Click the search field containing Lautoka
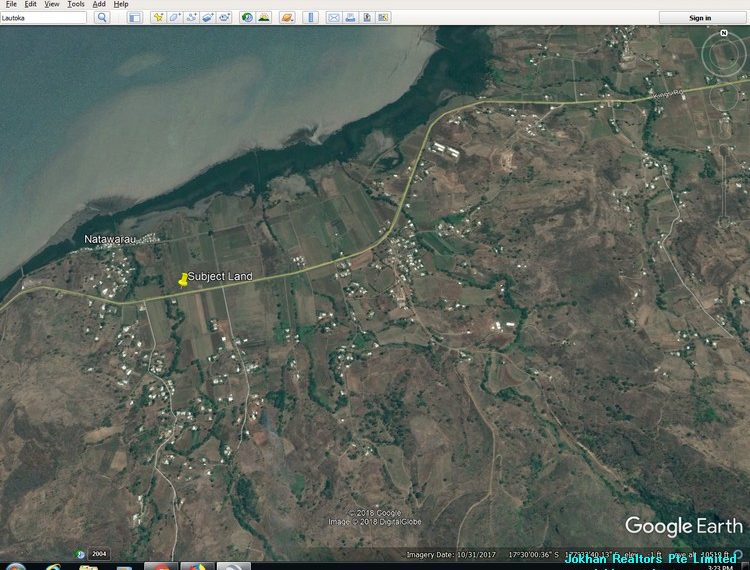750x570 pixels. point(44,18)
